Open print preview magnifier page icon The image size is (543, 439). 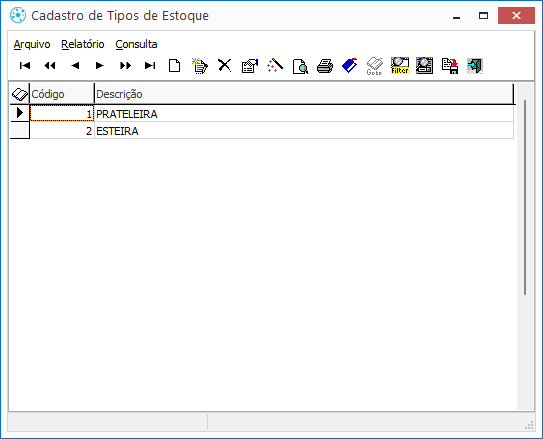300,66
